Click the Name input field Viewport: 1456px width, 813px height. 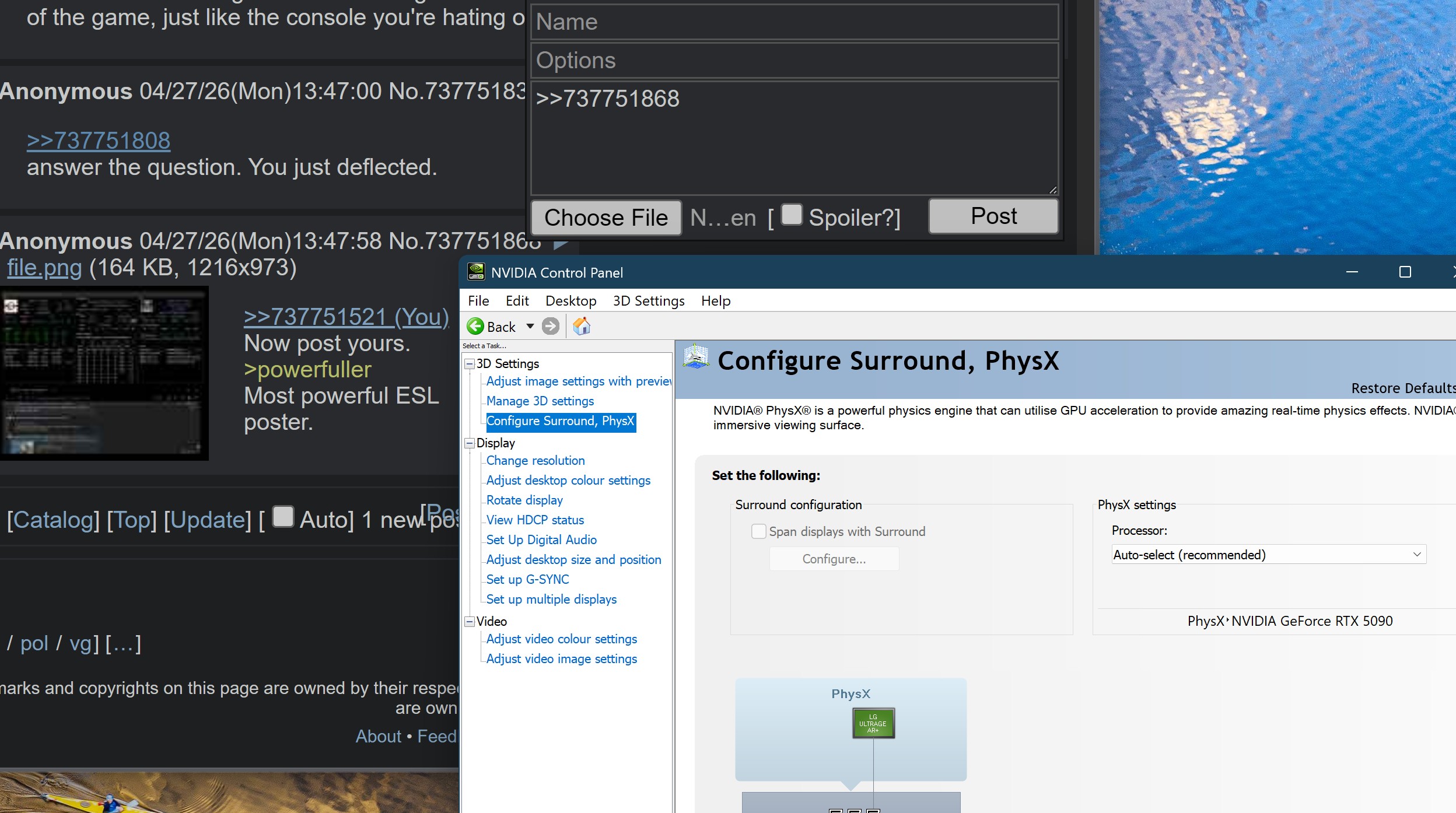click(794, 22)
